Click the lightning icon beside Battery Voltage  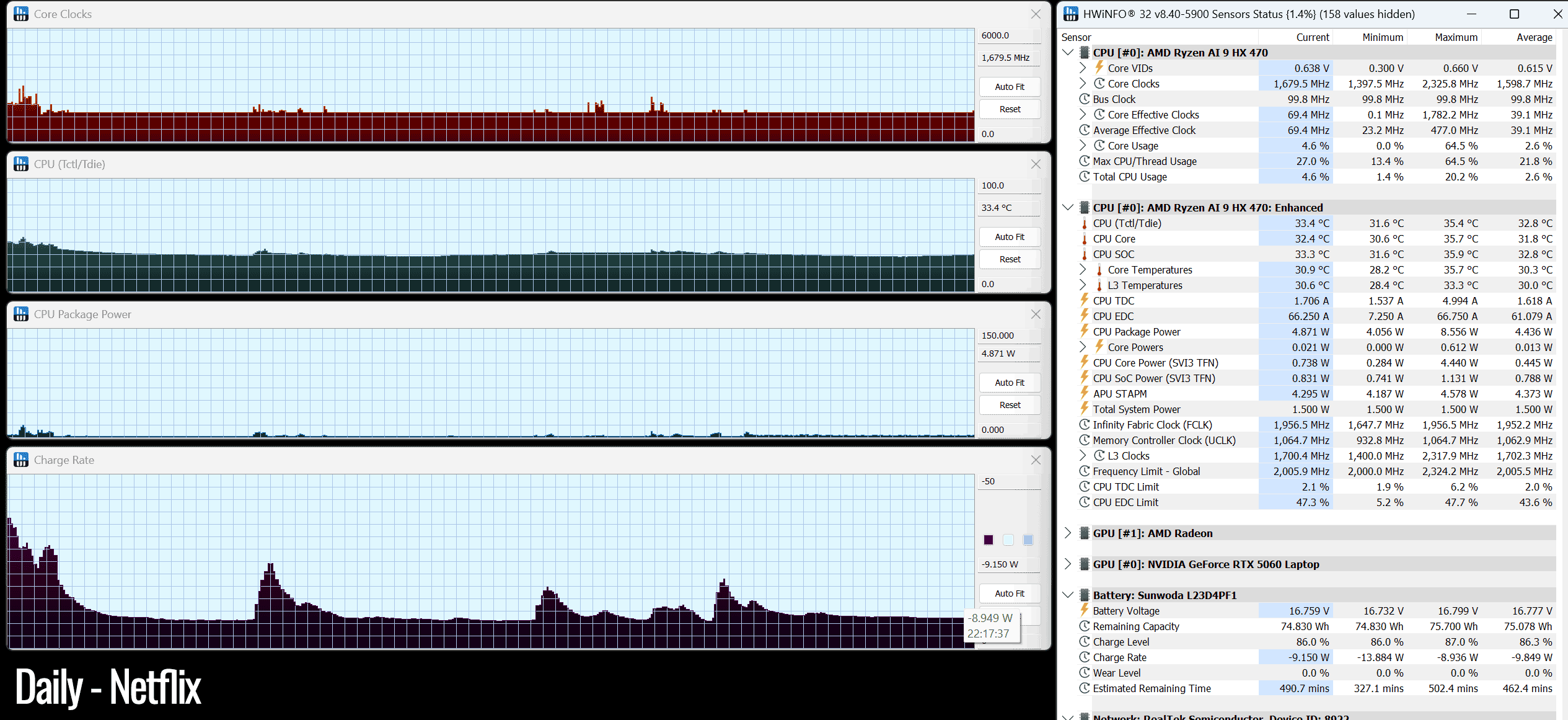[x=1085, y=610]
